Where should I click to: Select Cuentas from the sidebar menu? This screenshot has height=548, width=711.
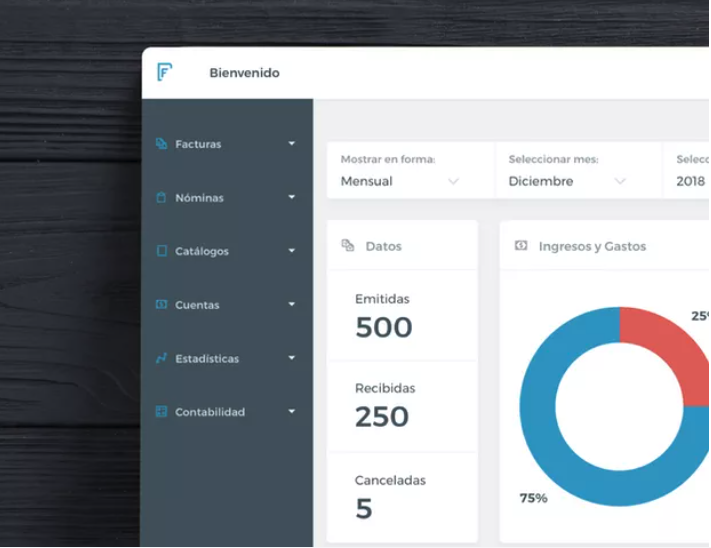197,305
